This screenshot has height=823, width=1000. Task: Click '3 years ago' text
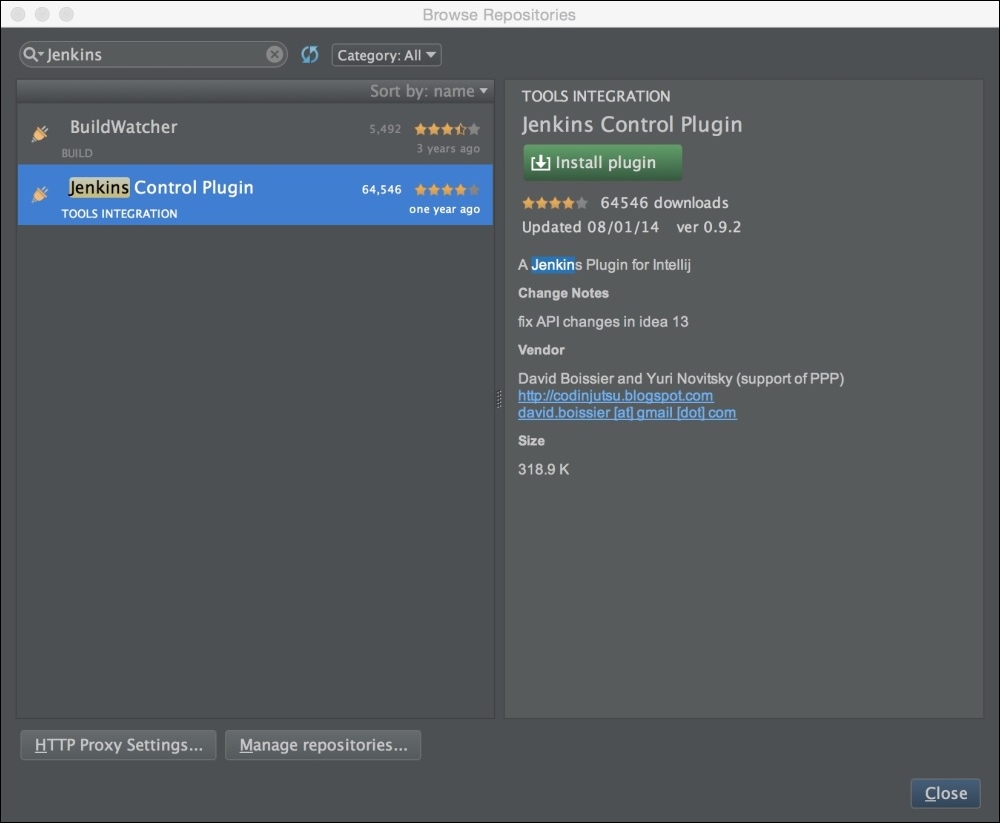(x=448, y=149)
